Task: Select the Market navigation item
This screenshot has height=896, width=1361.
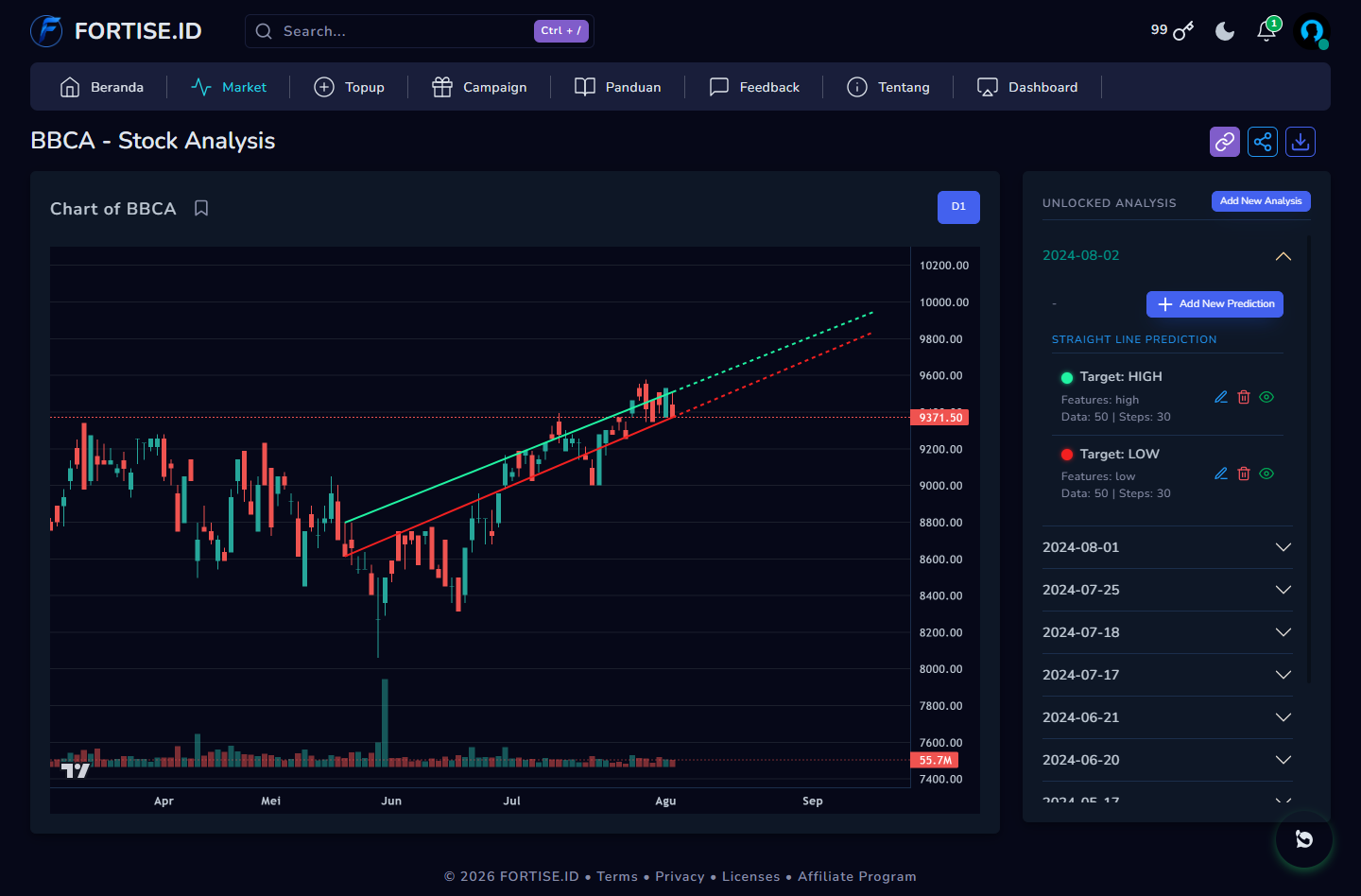Action: pos(229,87)
